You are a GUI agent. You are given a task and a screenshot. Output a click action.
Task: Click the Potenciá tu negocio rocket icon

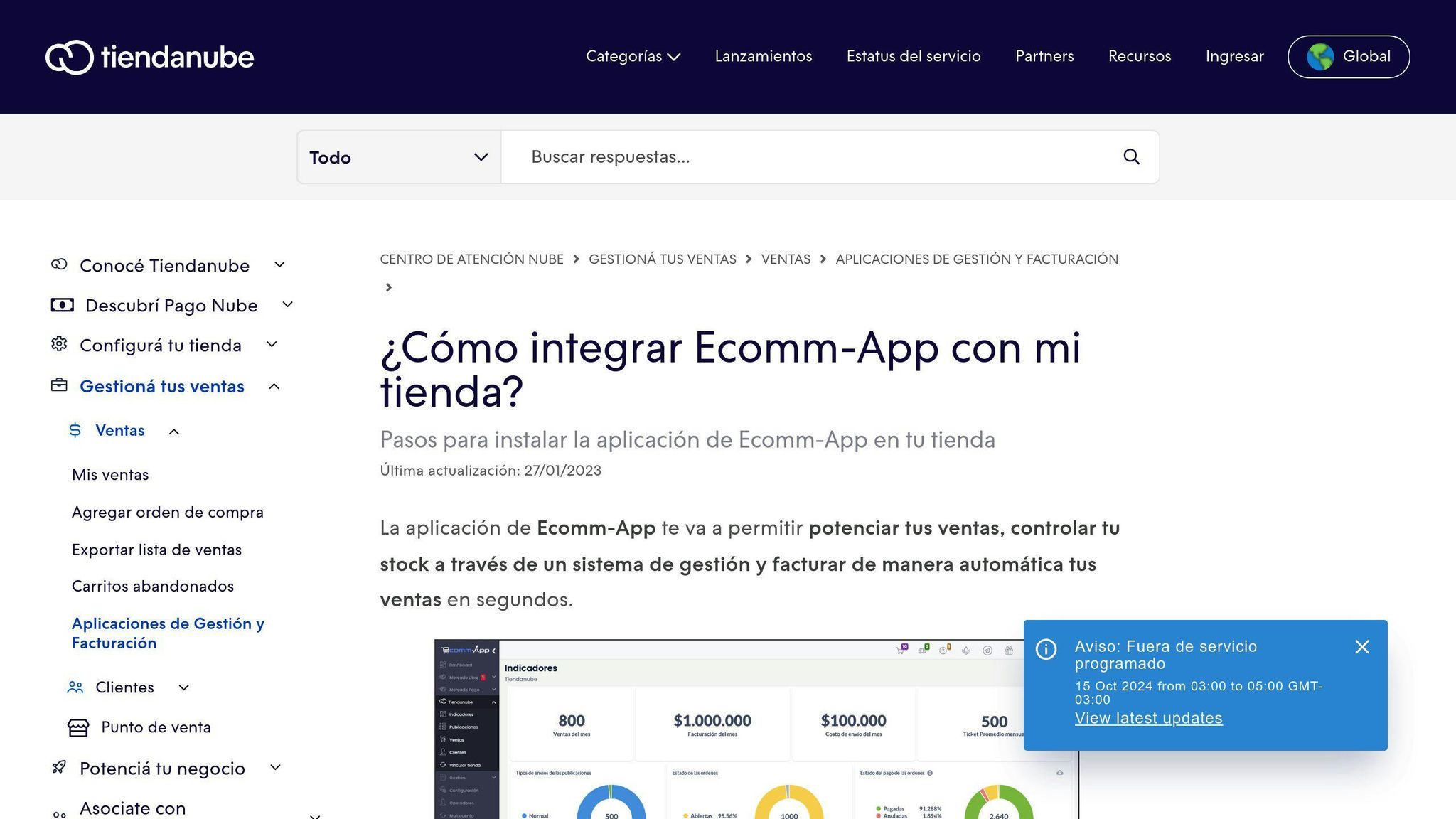[59, 768]
